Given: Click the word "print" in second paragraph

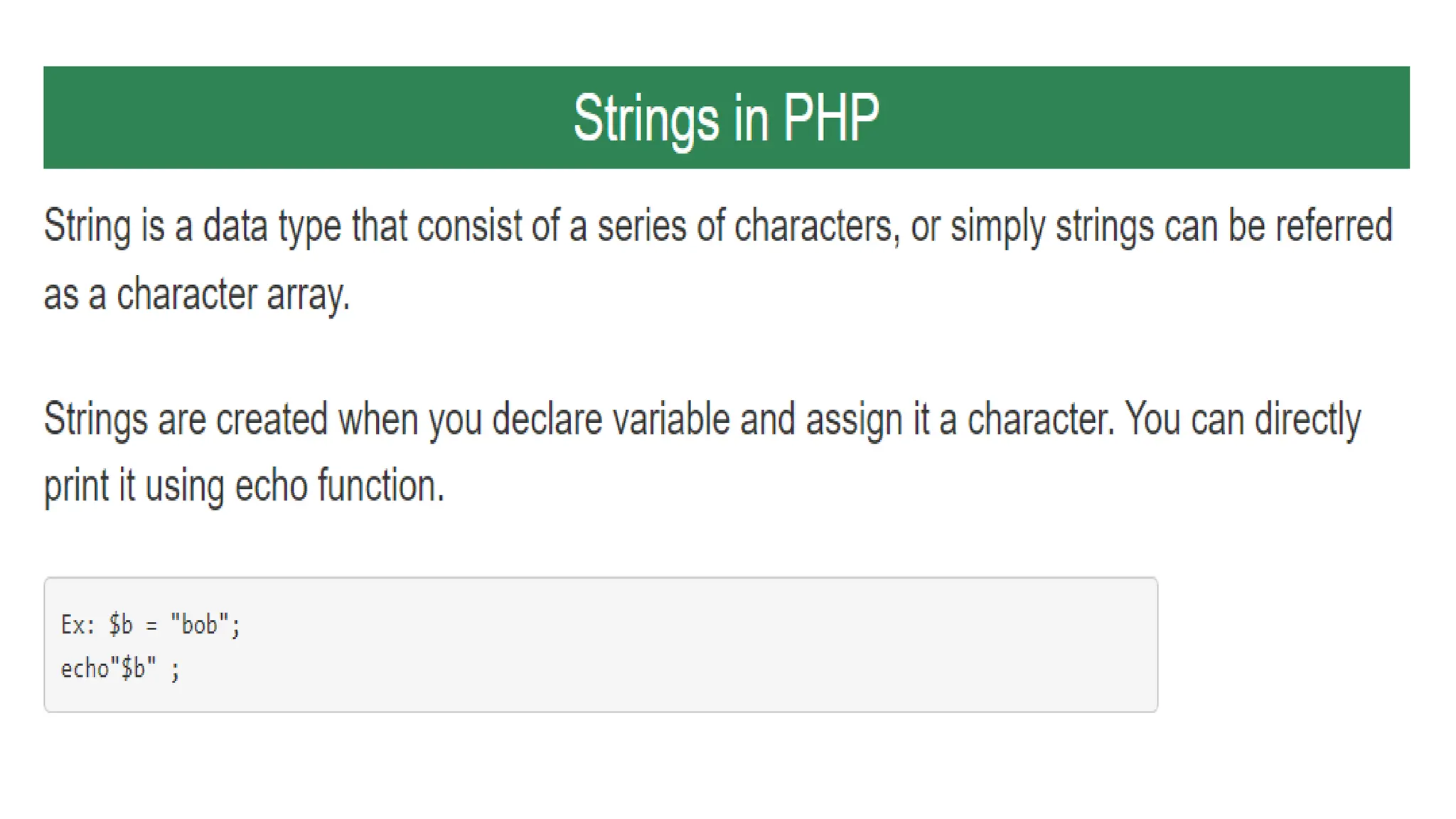Looking at the screenshot, I should click(76, 486).
